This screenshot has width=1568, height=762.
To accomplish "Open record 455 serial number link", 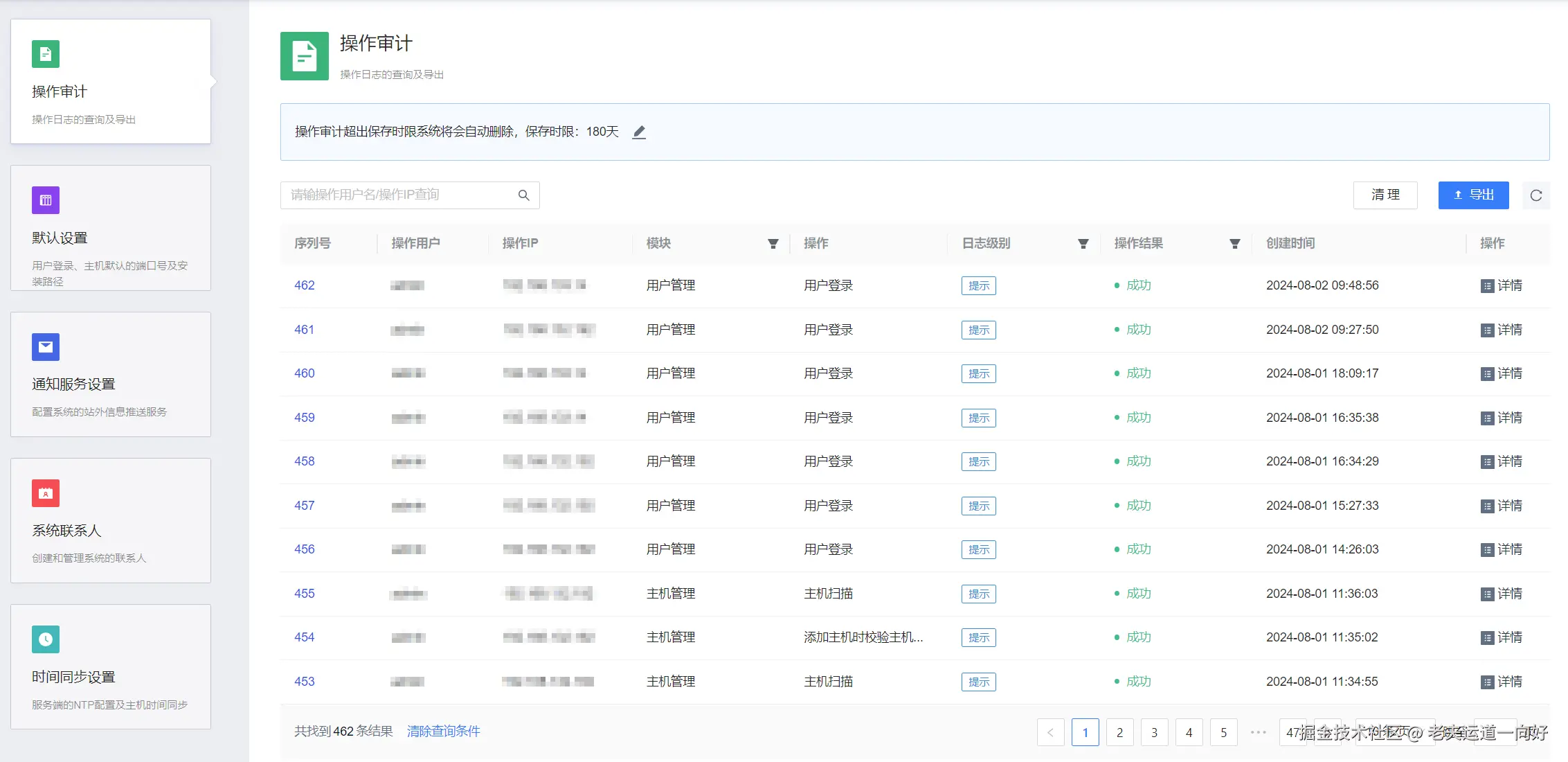I will [x=305, y=594].
